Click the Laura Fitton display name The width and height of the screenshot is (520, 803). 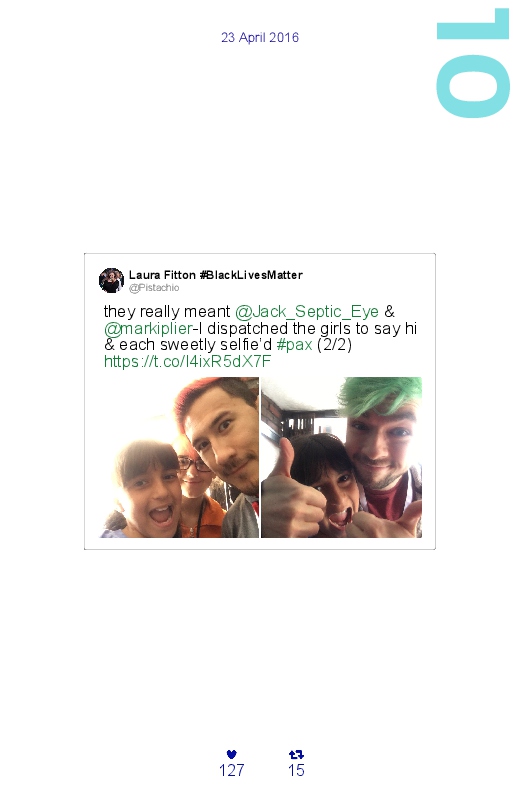point(162,275)
